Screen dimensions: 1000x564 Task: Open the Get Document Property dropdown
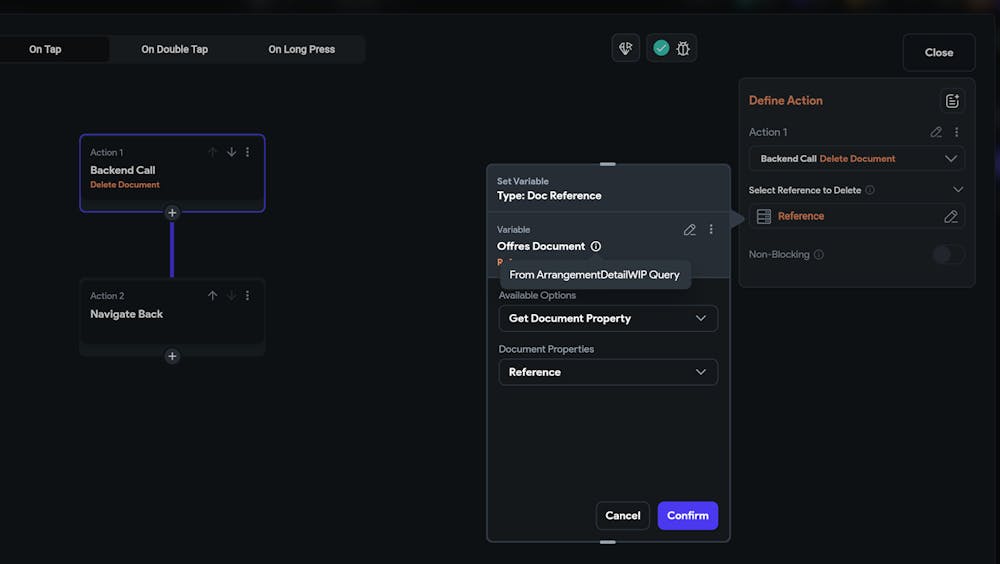pyautogui.click(x=608, y=318)
